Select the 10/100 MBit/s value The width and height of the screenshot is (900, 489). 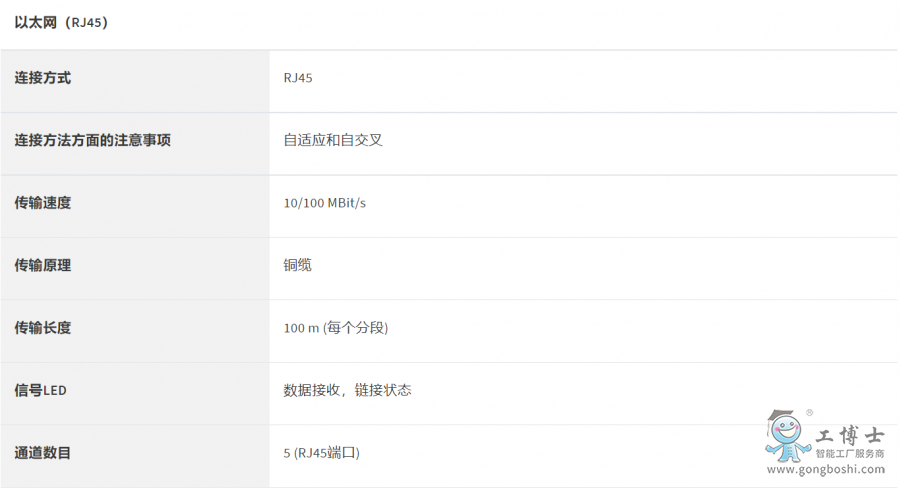(324, 203)
